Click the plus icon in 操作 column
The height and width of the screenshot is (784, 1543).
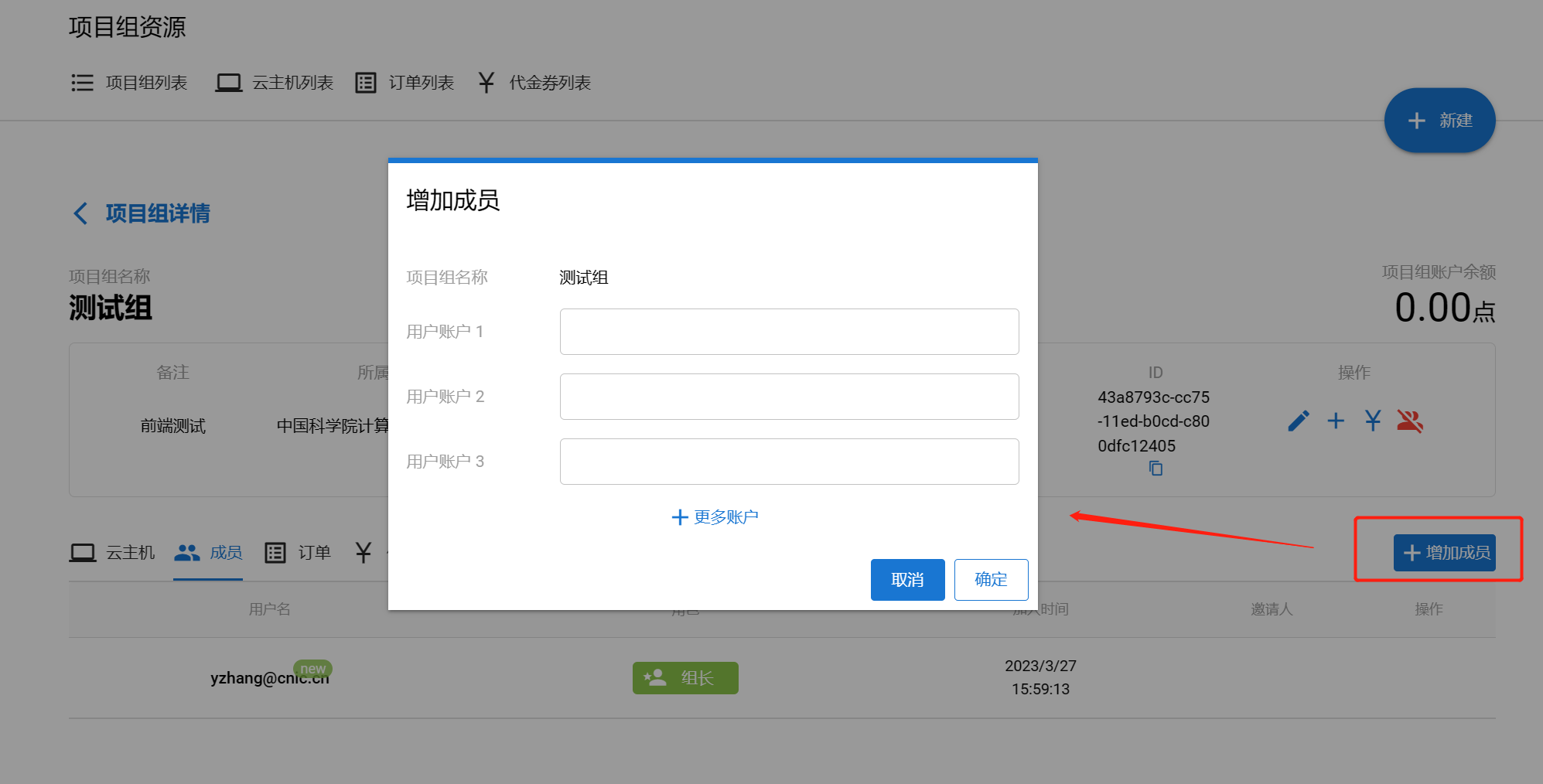coord(1336,421)
